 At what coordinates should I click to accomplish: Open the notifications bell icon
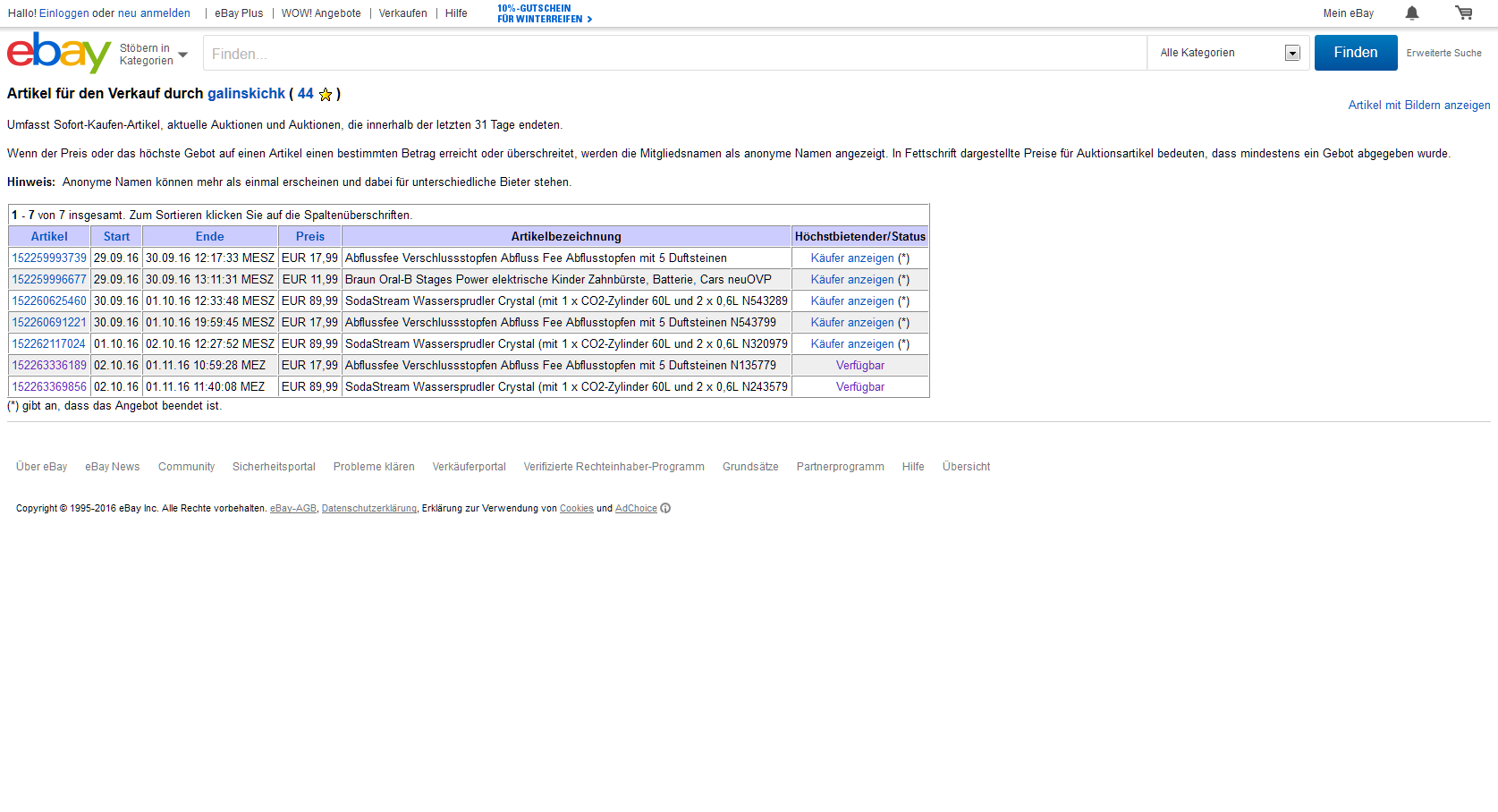[1412, 13]
